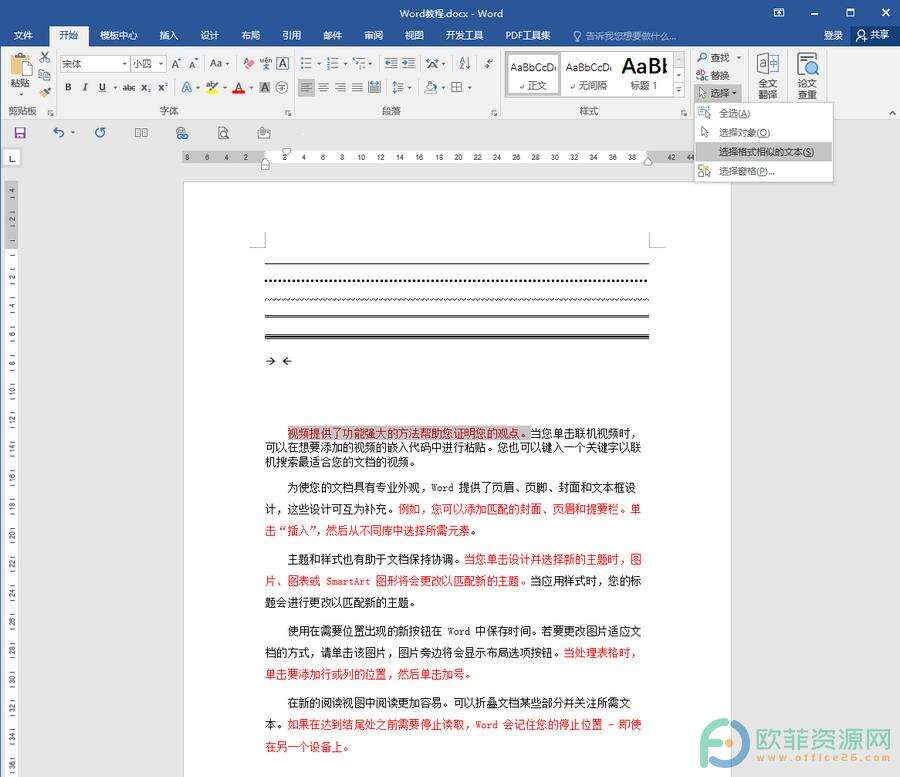Click the 登录 sign-in button
Viewport: 900px width, 777px height.
coord(833,36)
